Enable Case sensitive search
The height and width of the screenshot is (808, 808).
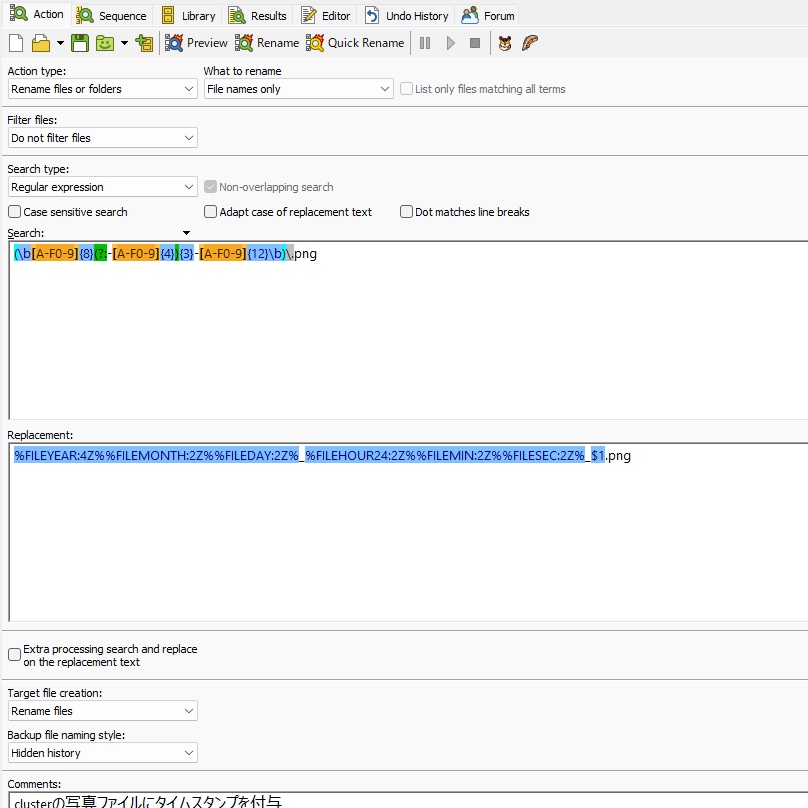(x=68, y=212)
